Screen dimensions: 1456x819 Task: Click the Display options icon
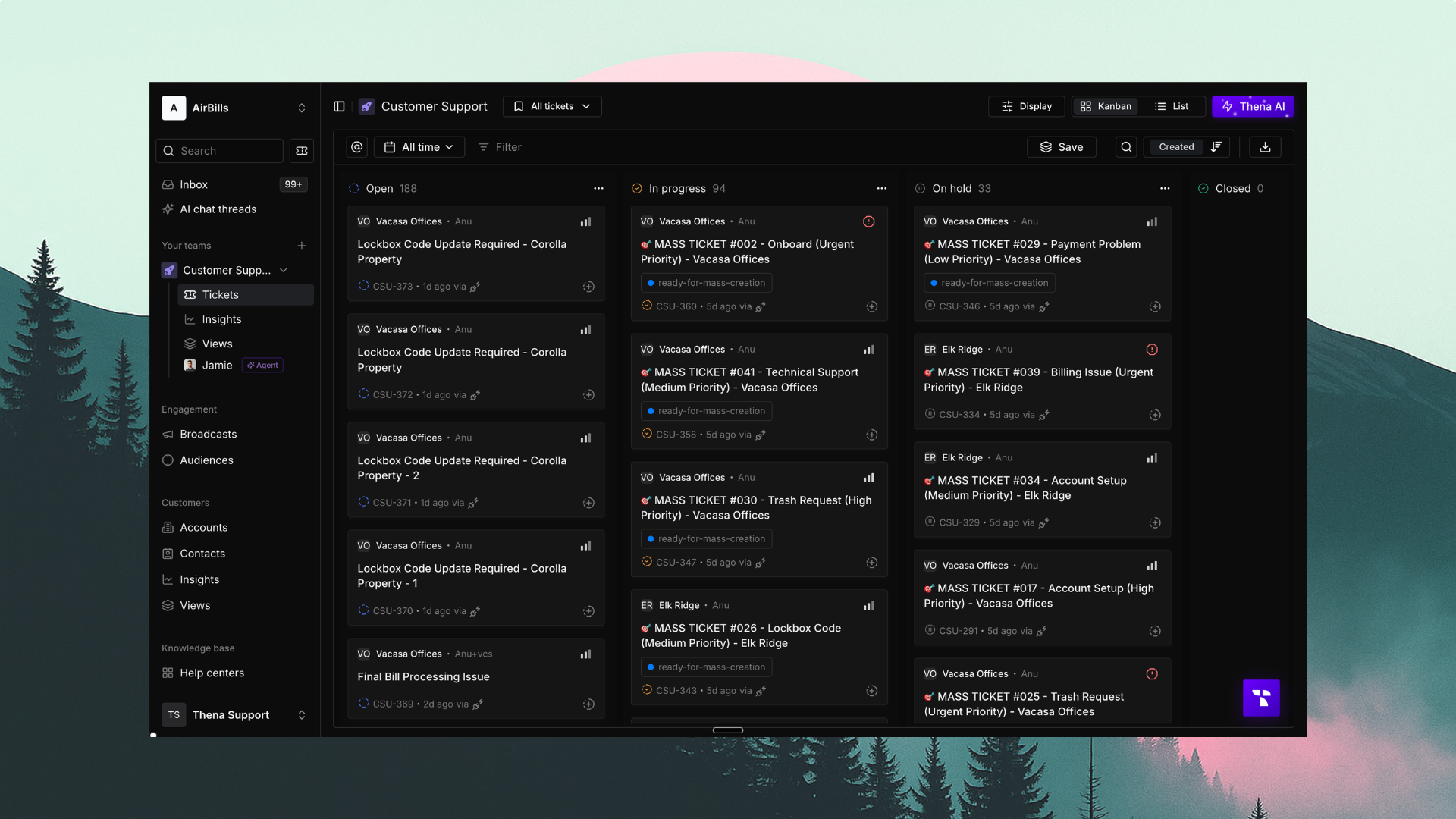(1026, 106)
